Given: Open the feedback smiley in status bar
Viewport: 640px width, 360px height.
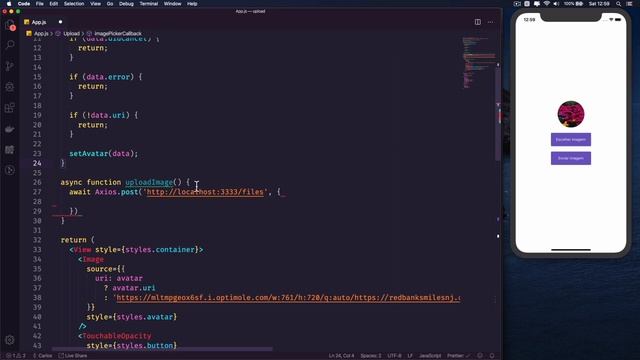Looking at the screenshot, I should (x=480, y=356).
